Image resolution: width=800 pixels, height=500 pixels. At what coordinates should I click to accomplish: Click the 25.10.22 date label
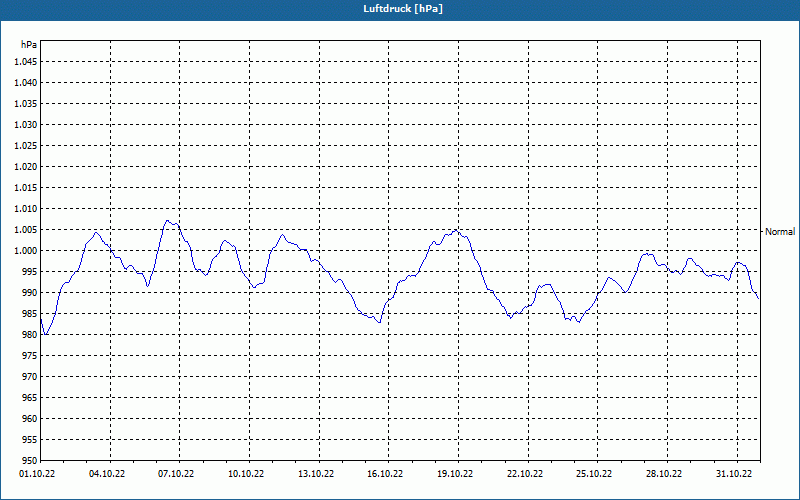click(x=594, y=474)
